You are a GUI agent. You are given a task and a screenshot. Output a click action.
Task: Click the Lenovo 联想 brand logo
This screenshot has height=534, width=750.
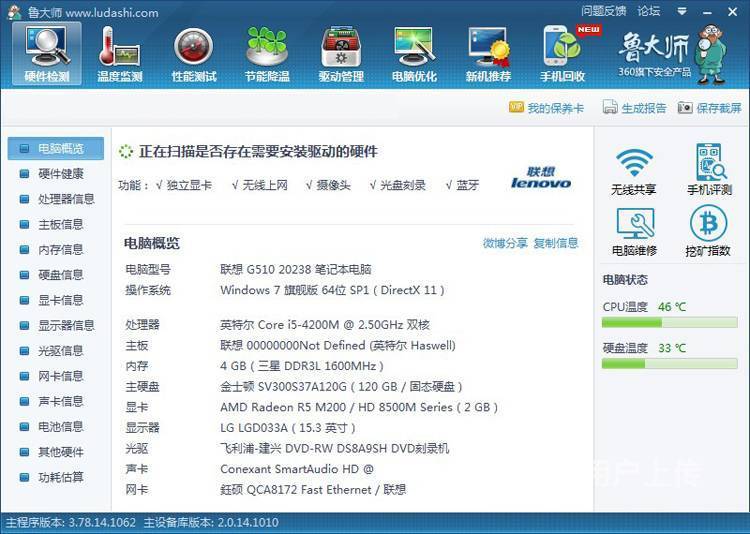point(540,178)
